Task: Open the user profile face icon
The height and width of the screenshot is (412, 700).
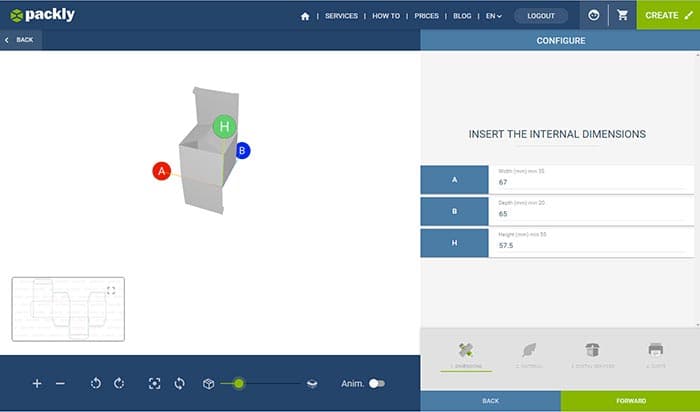Action: [x=594, y=15]
